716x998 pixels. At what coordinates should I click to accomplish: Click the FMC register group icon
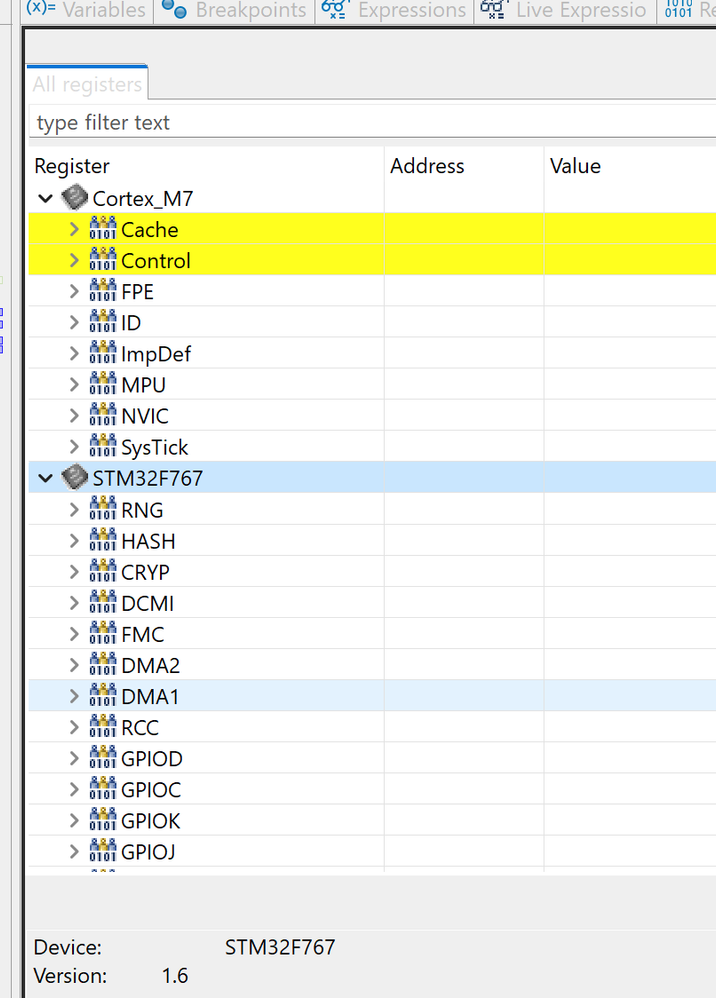click(102, 633)
